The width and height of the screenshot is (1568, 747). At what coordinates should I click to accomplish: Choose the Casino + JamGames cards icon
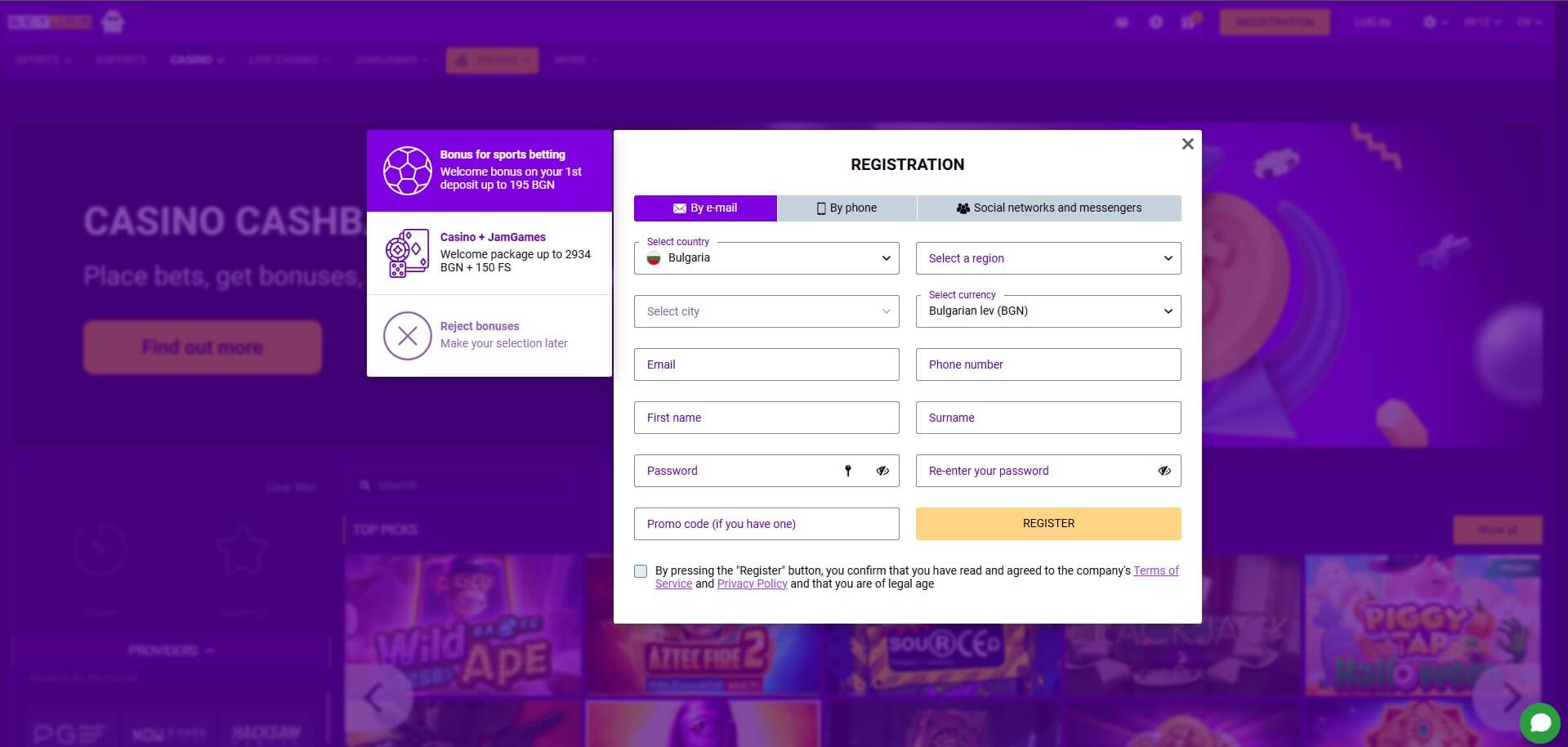pyautogui.click(x=407, y=253)
